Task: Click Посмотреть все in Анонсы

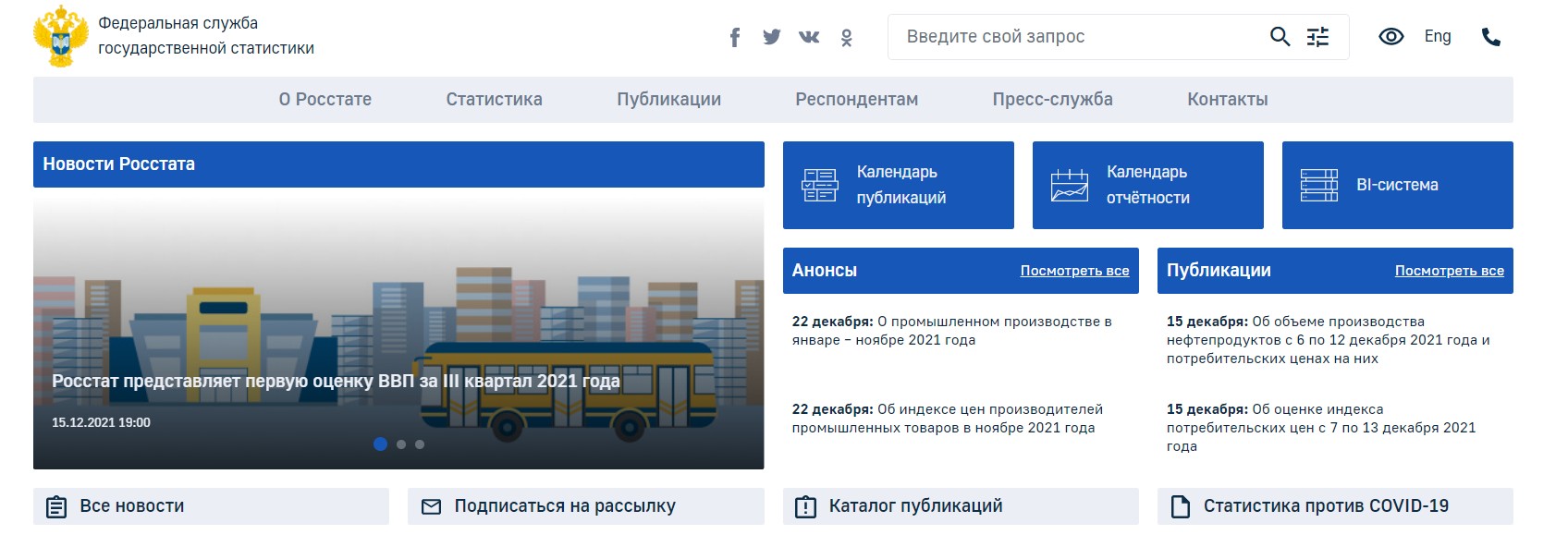Action: tap(1074, 271)
